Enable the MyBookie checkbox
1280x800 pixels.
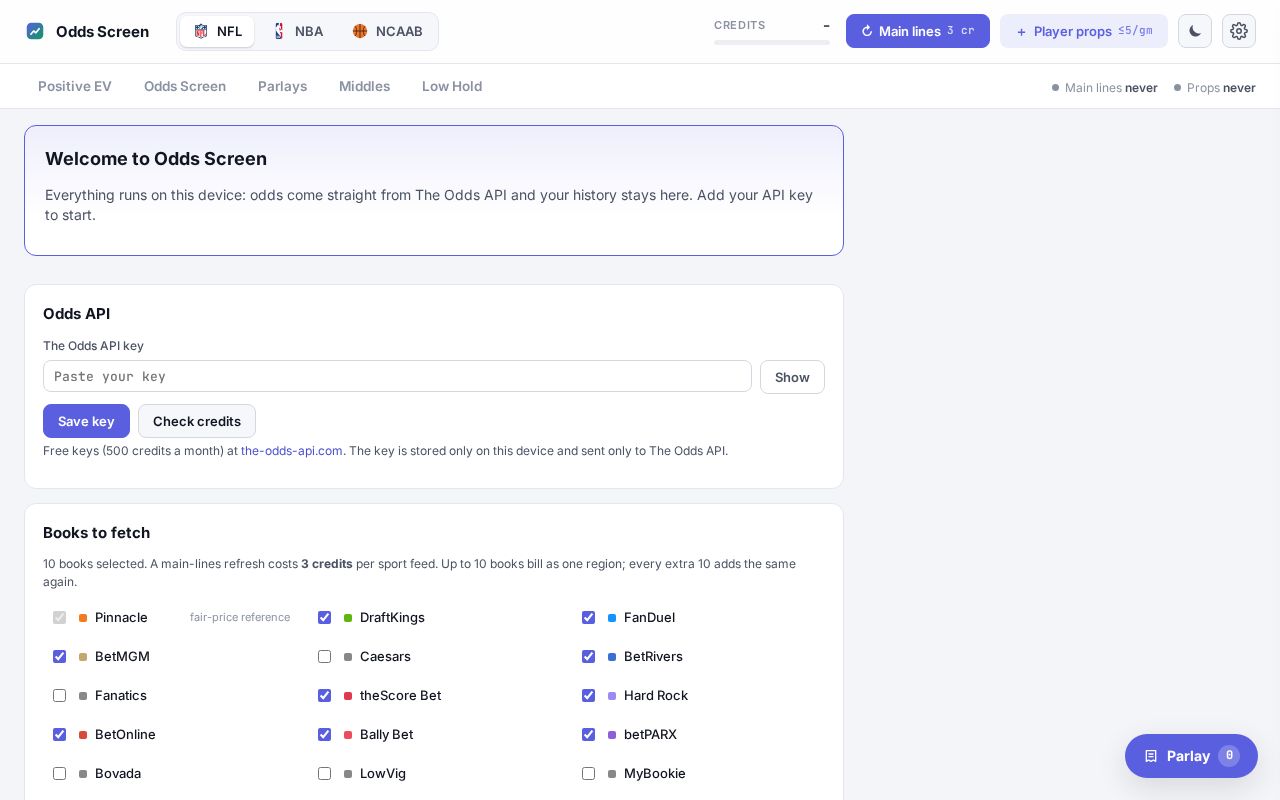click(x=588, y=774)
